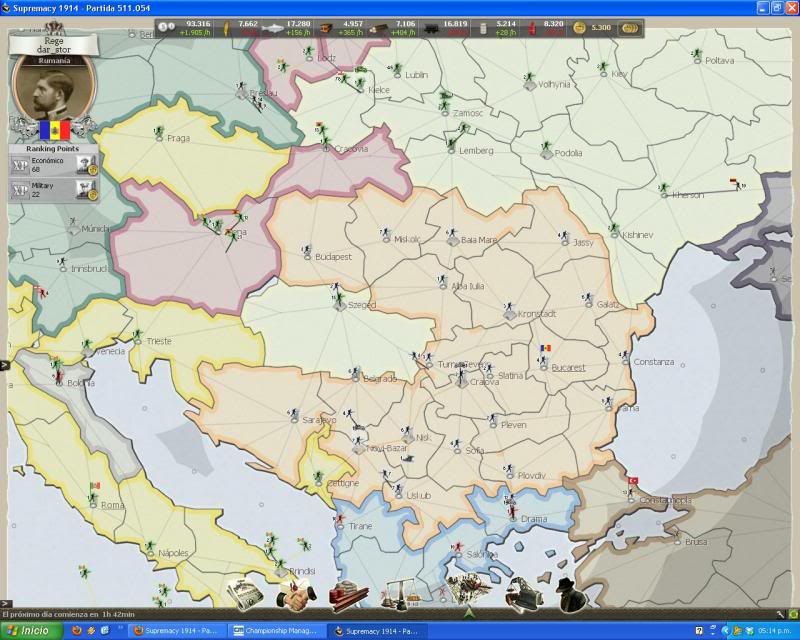Click the 93.316 money balance
This screenshot has width=800, height=640.
click(198, 24)
